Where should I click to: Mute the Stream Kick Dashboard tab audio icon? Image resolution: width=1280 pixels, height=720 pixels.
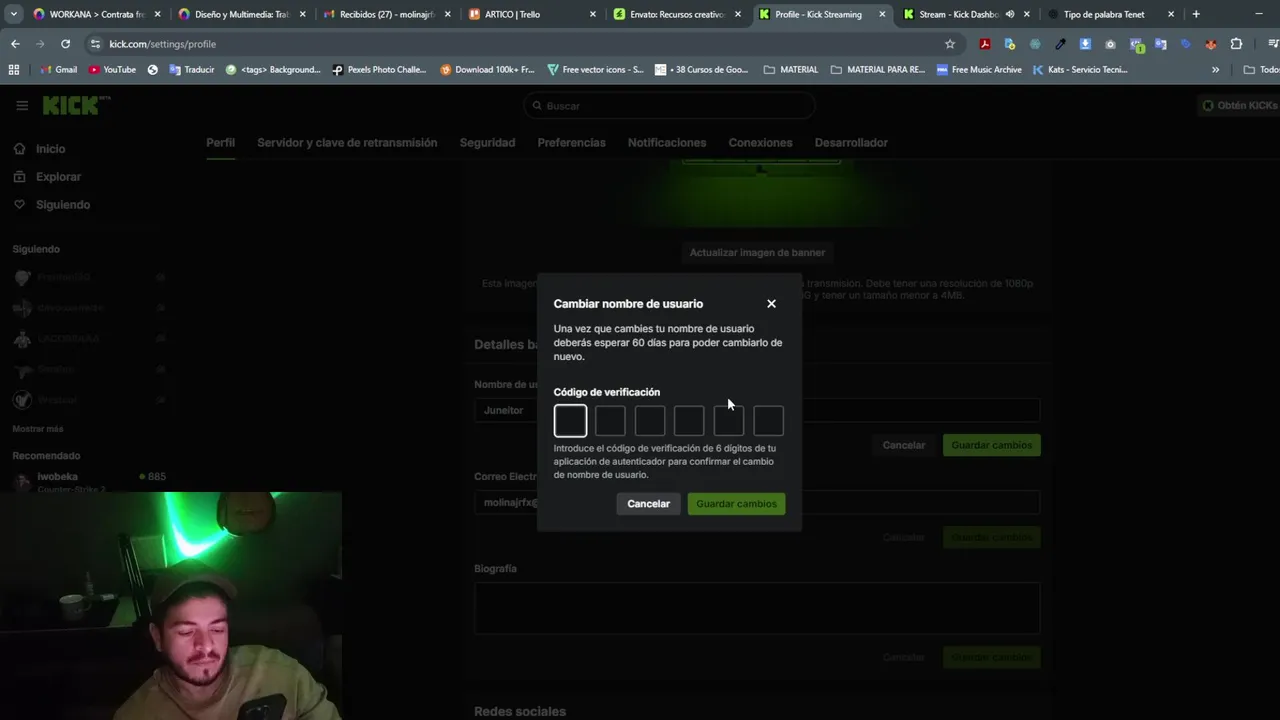tap(1010, 14)
